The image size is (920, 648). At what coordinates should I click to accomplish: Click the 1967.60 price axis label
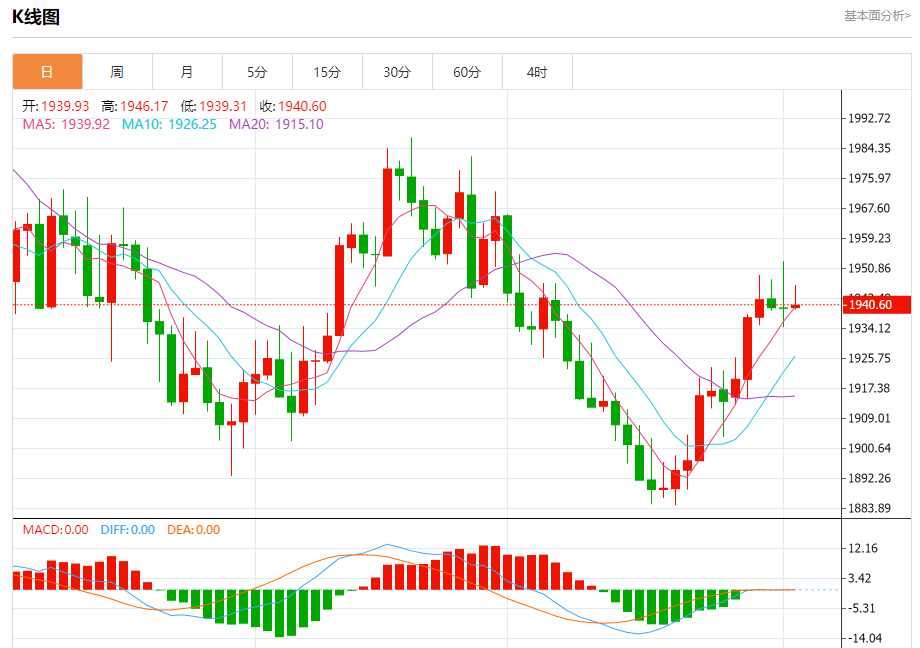pyautogui.click(x=870, y=208)
